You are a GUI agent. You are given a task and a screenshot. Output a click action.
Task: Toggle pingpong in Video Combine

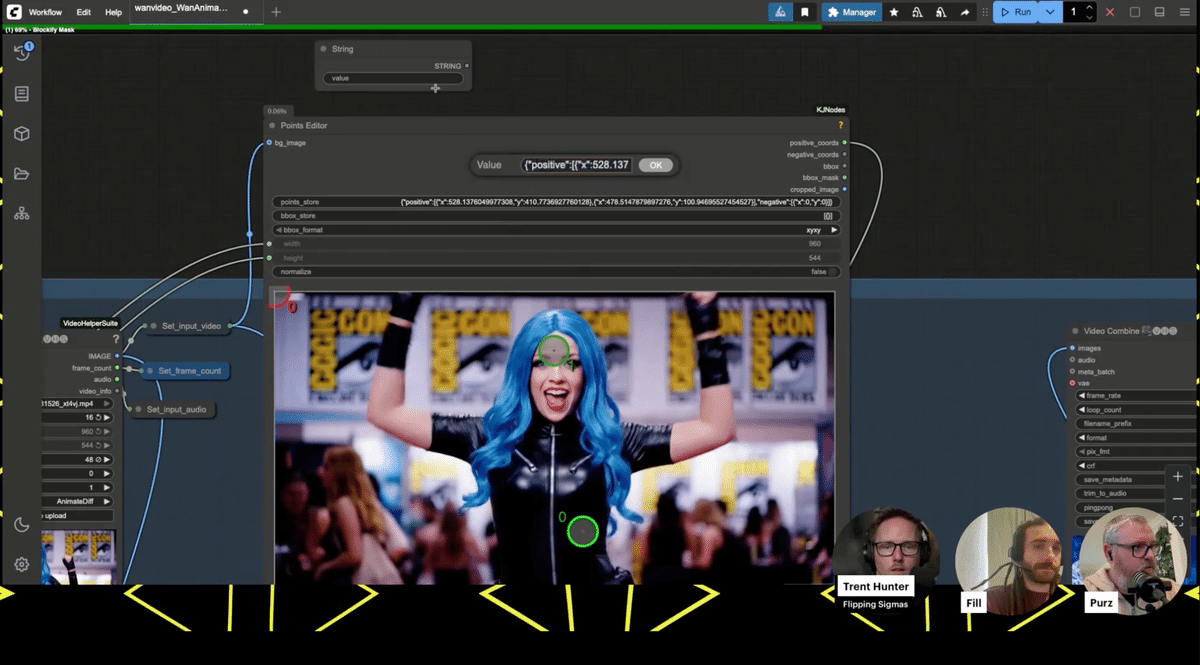click(1136, 508)
